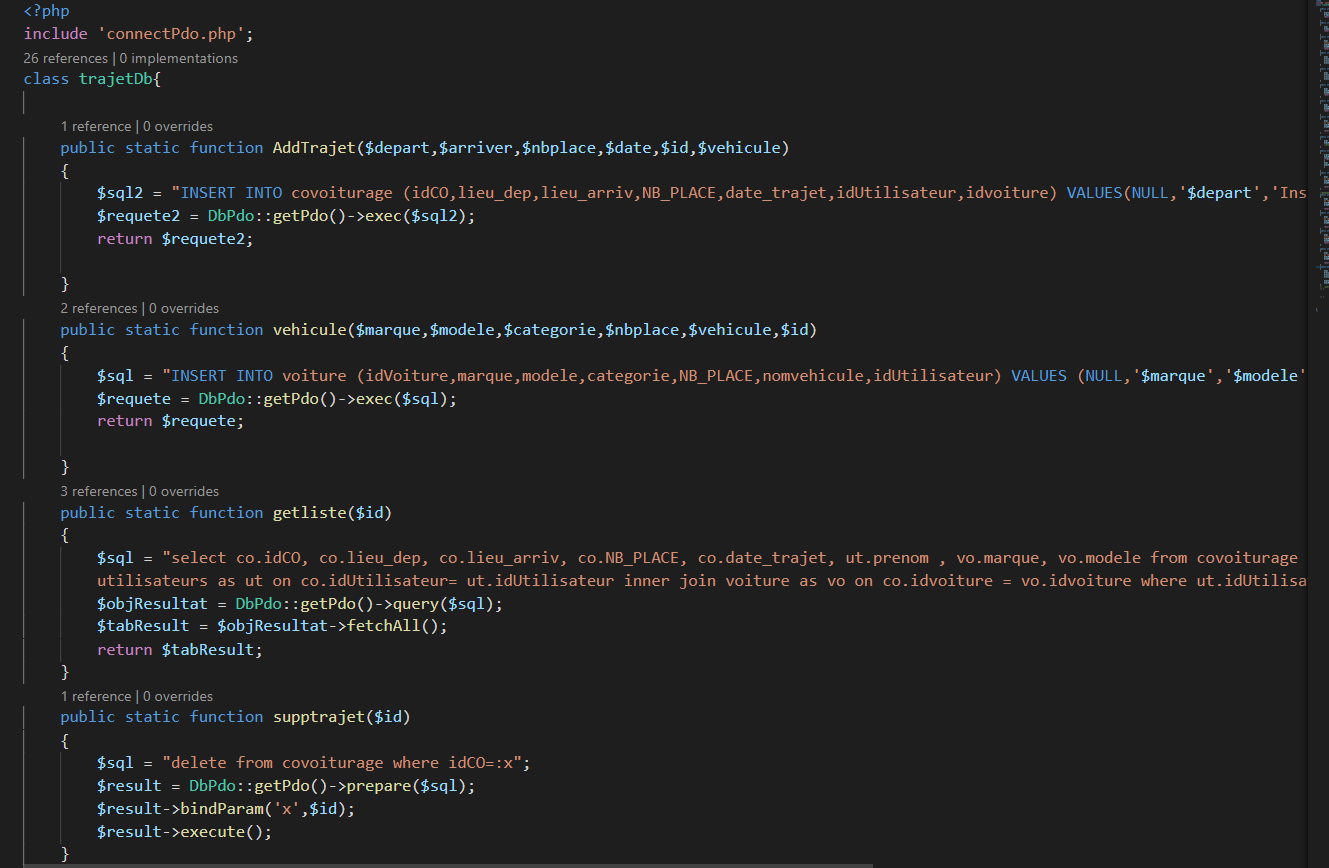The image size is (1329, 868).
Task: Open the '2 references' CodeLens above vehicule
Action: point(99,308)
